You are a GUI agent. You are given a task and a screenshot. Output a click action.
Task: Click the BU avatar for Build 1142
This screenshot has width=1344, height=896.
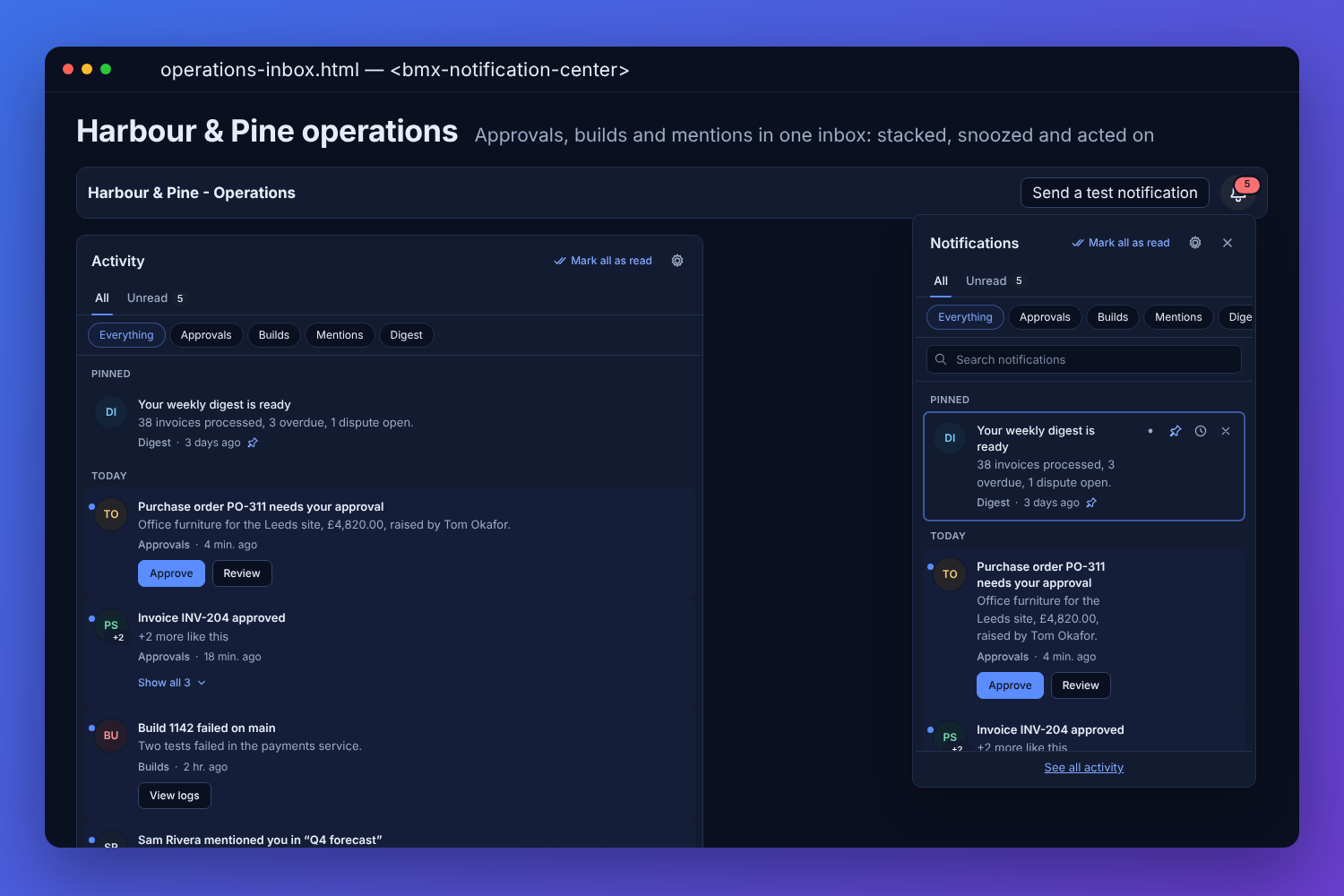click(x=111, y=736)
